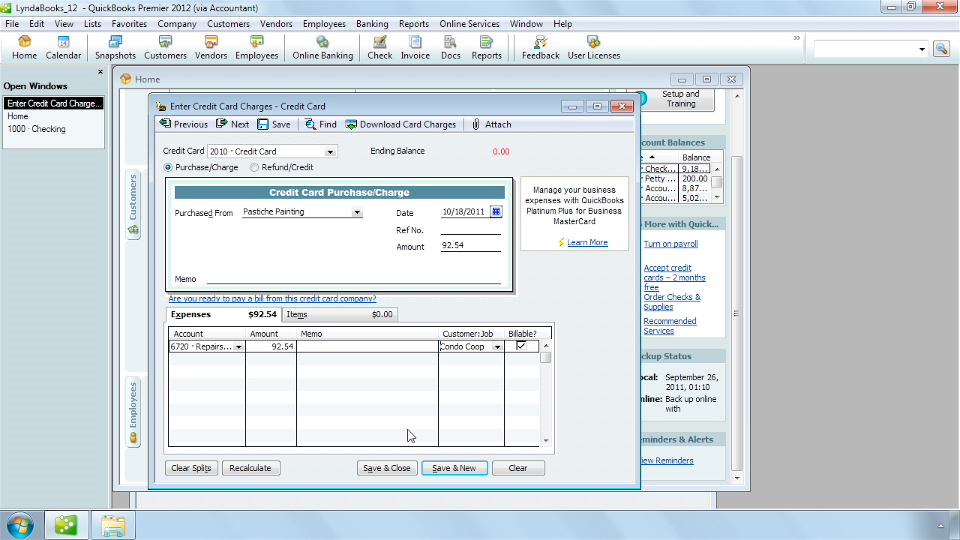Open the Help menu
Image resolution: width=960 pixels, height=540 pixels.
click(x=563, y=24)
